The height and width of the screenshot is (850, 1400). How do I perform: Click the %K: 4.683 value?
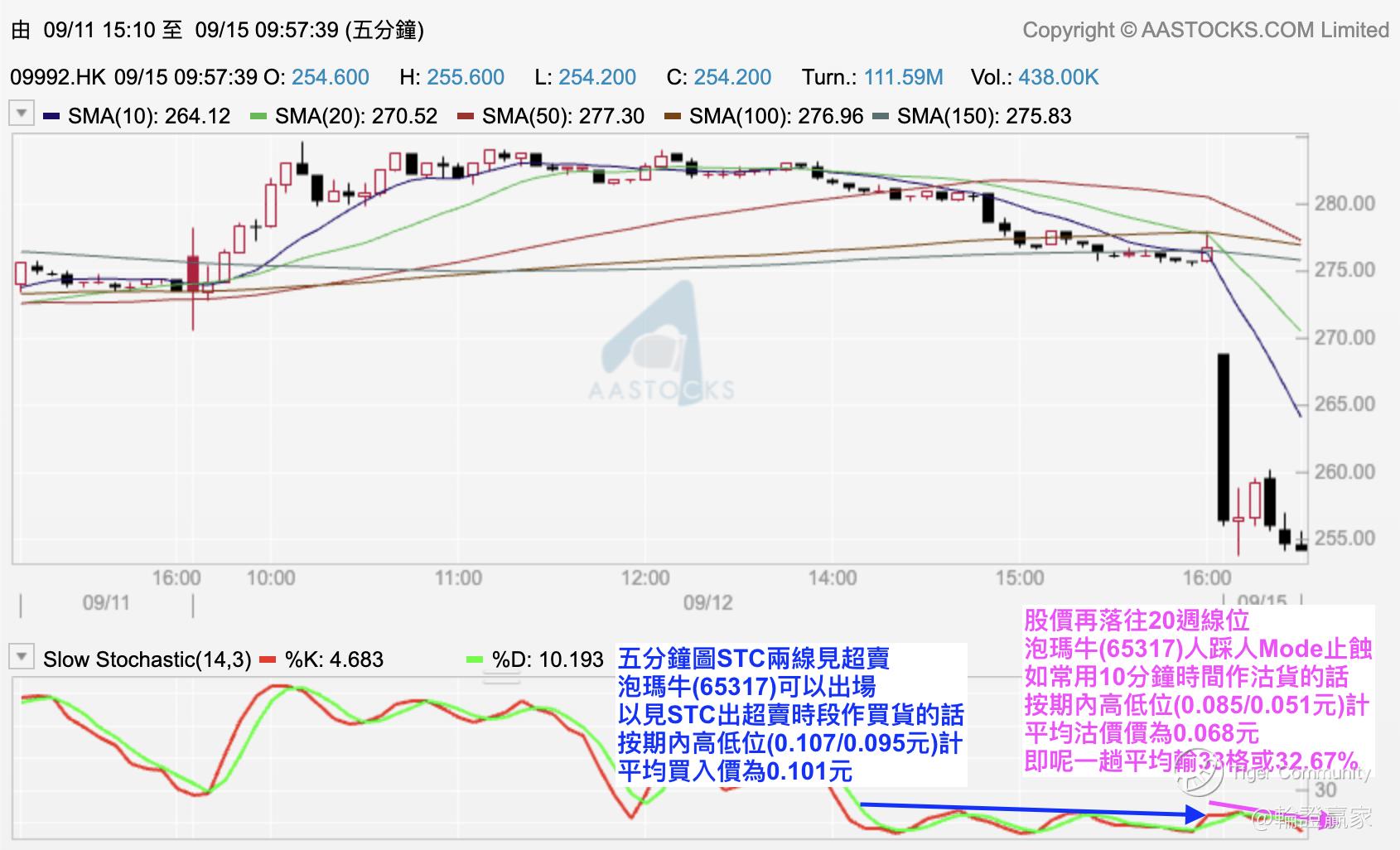pos(334,659)
